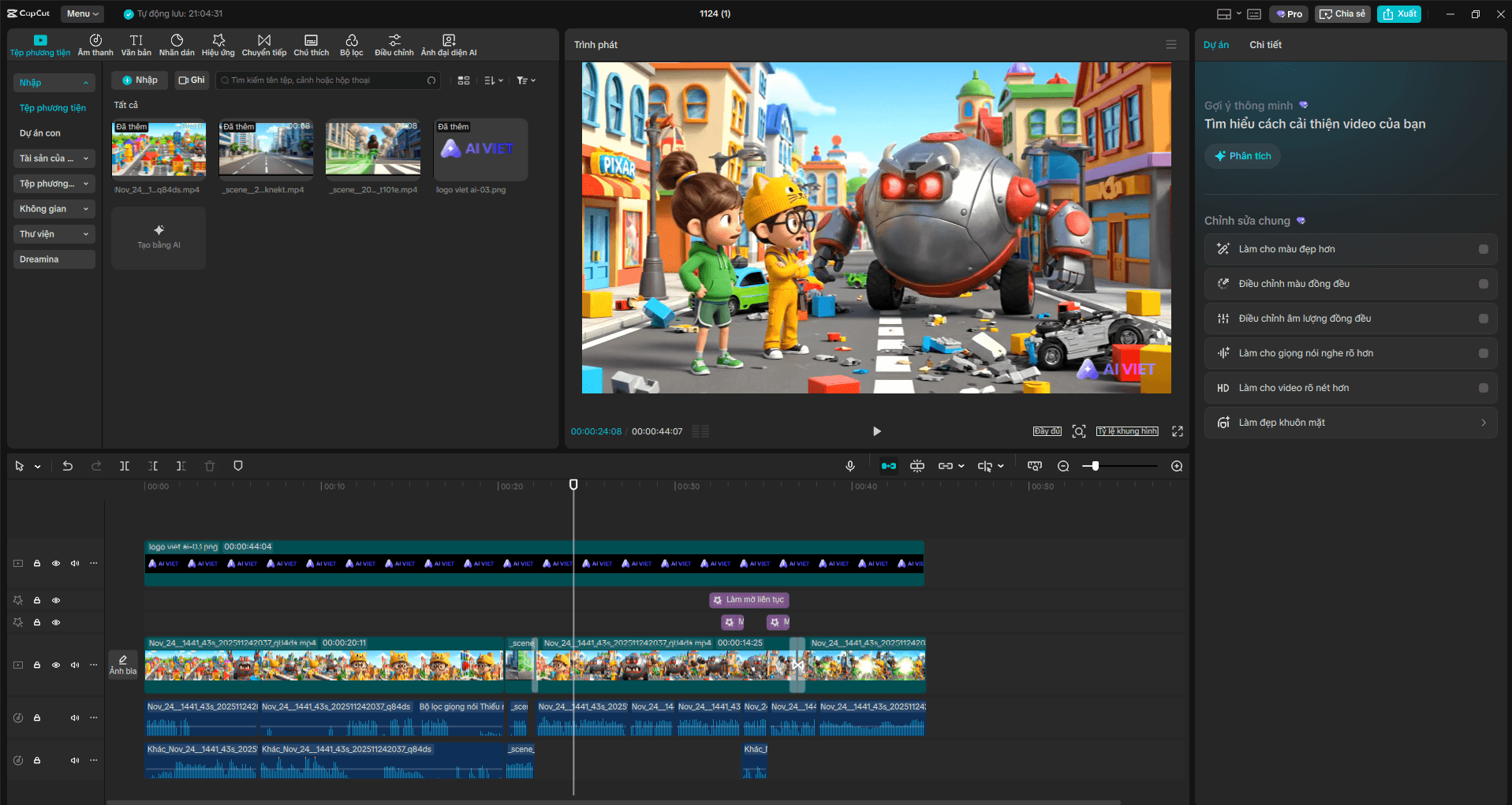This screenshot has height=805, width=1512.
Task: Click the timeline zoom slider handle
Action: [x=1096, y=466]
